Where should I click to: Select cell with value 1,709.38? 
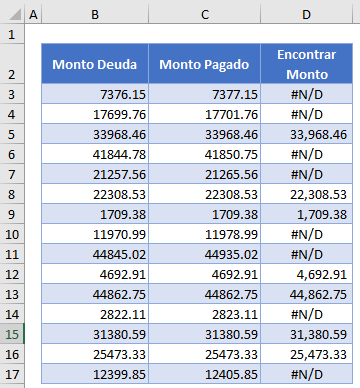pos(306,214)
